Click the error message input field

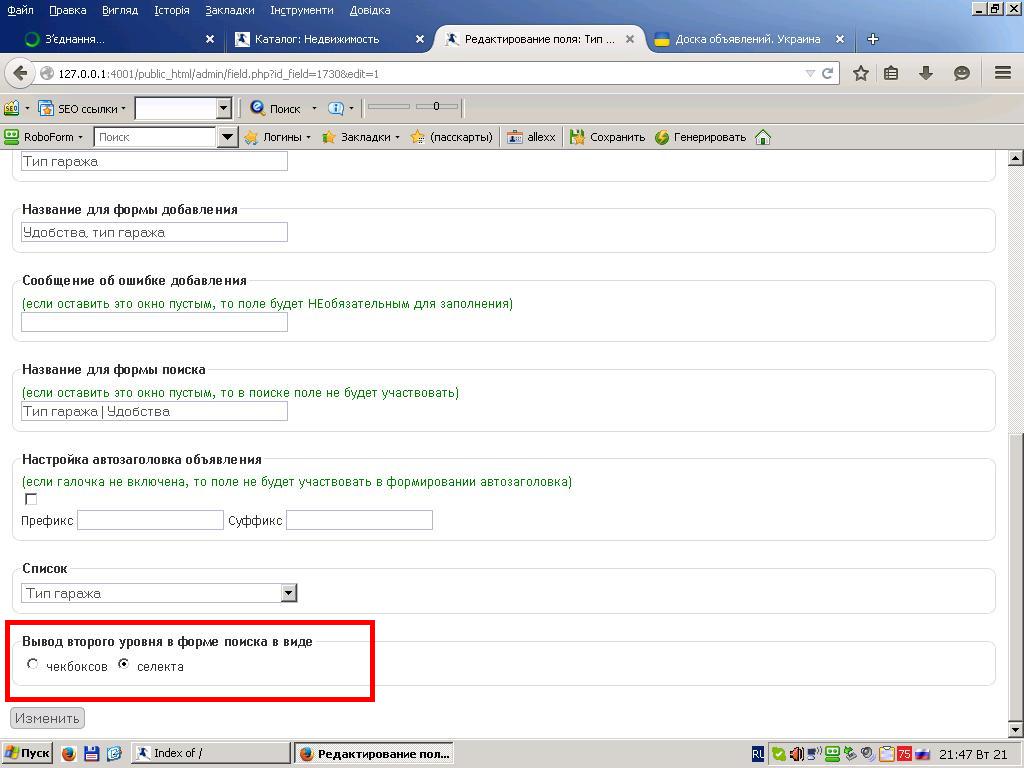pyautogui.click(x=154, y=322)
